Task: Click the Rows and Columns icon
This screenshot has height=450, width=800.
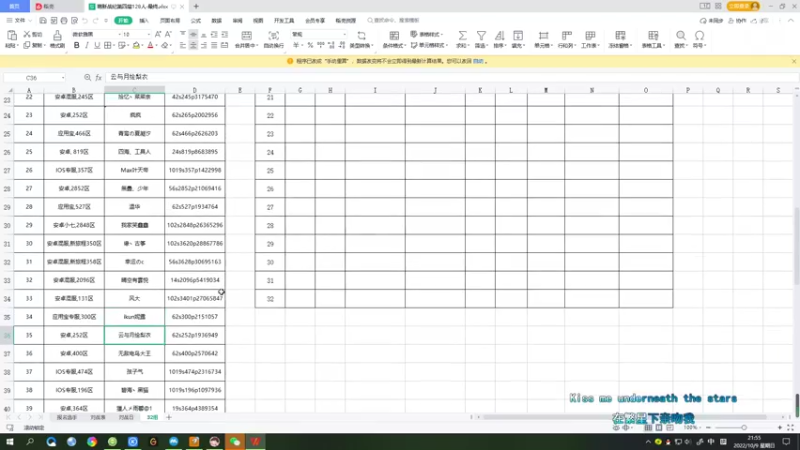Action: pos(566,35)
